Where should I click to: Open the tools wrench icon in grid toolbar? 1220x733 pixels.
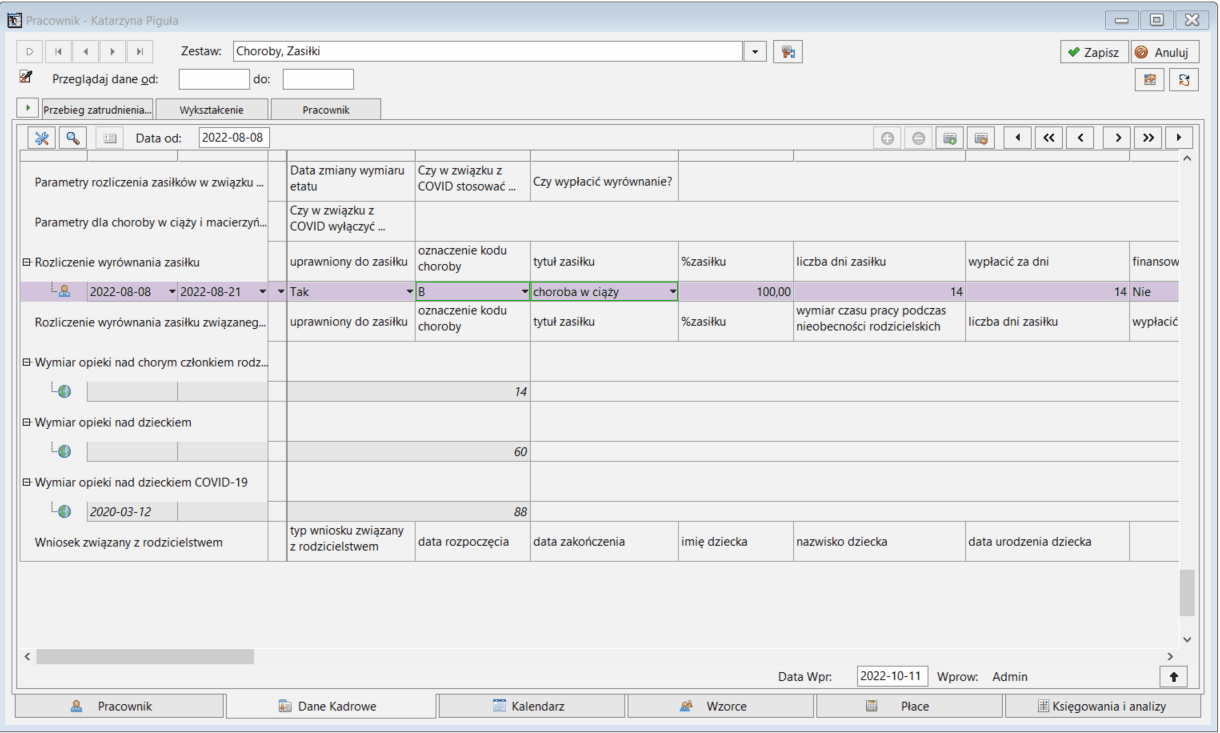(x=42, y=138)
